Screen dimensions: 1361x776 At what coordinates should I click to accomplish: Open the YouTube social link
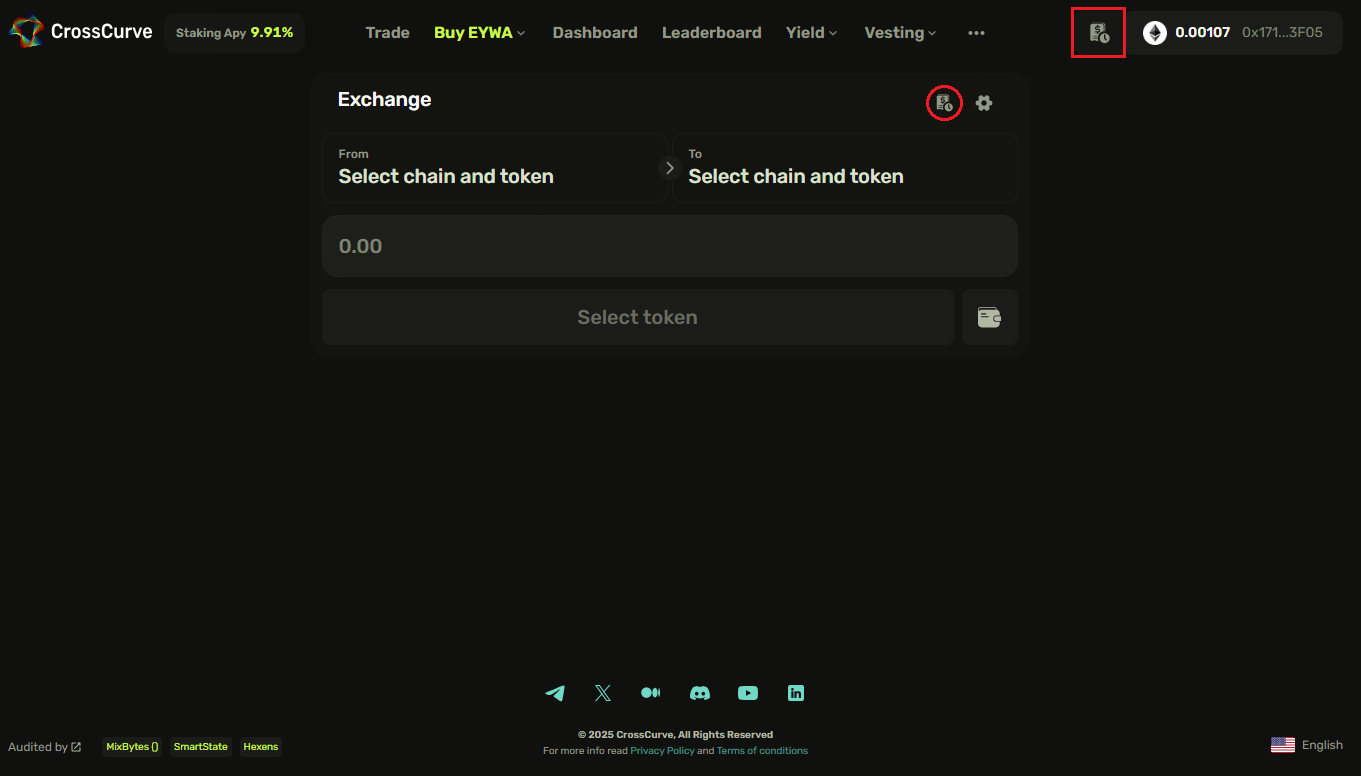(x=748, y=693)
